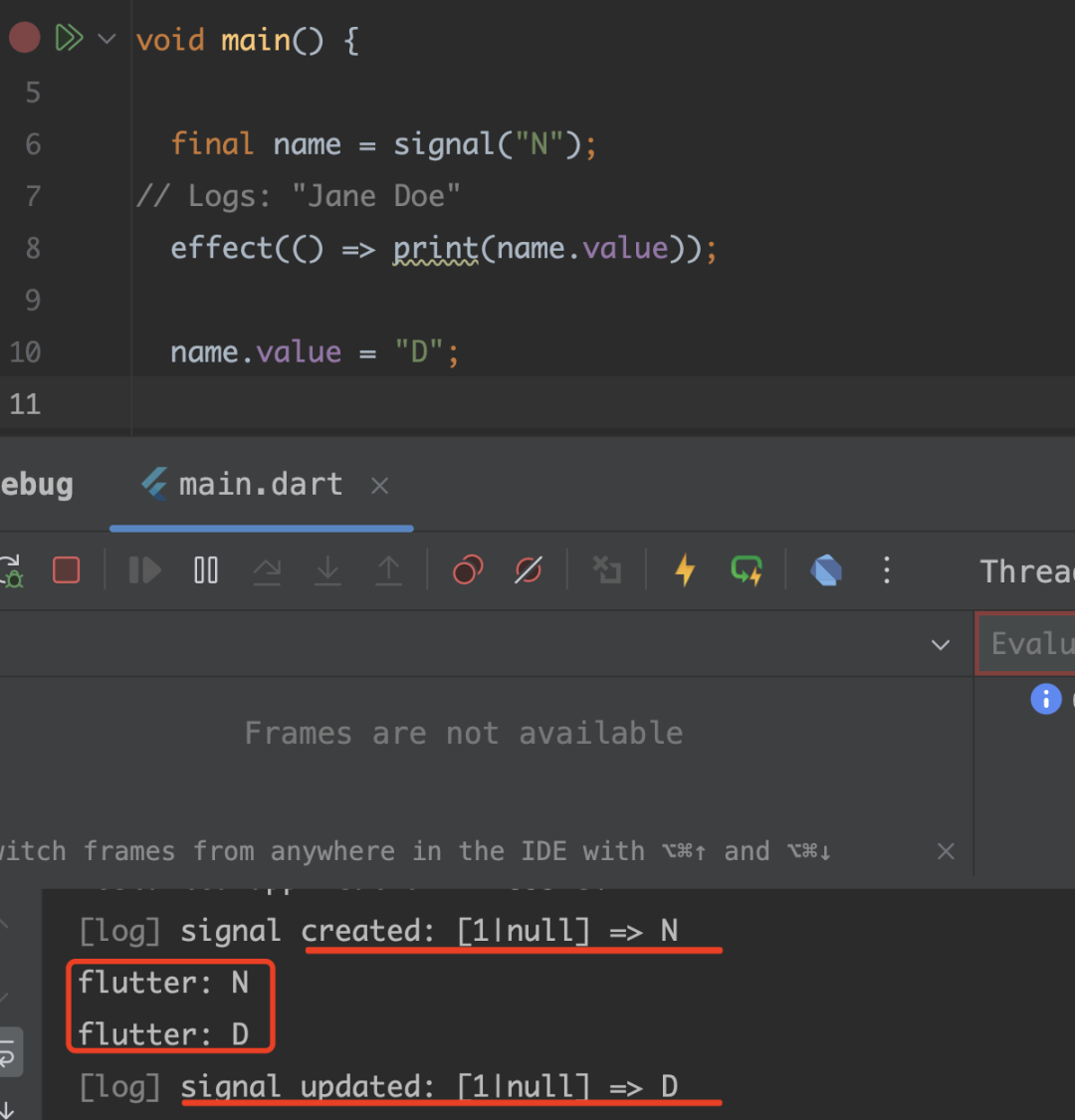1075x1120 pixels.
Task: Click the Step Into arrow icon
Action: pyautogui.click(x=327, y=570)
